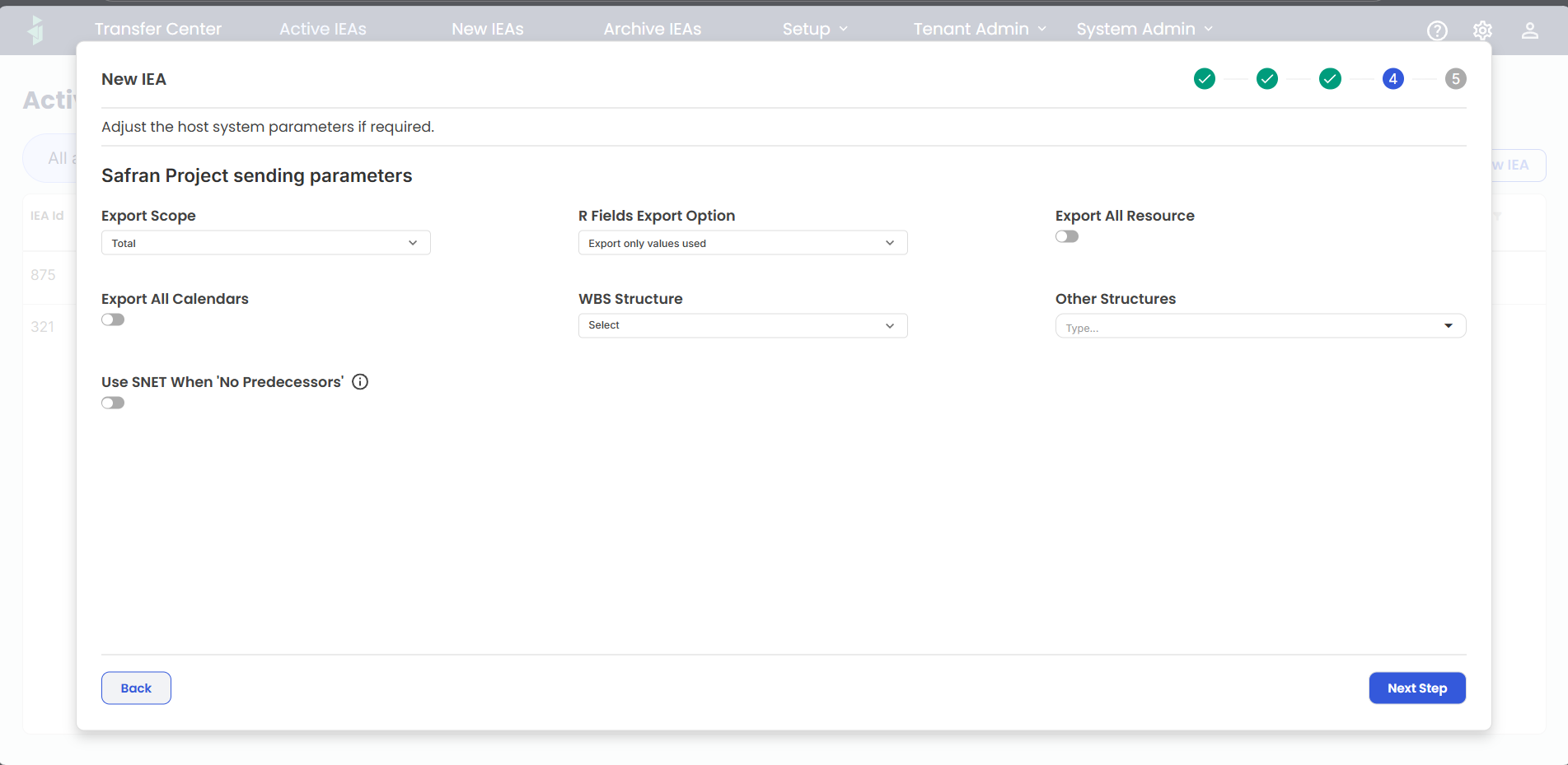Select wizard step 5 indicator
Screen dimensions: 1568x765
click(x=1456, y=79)
